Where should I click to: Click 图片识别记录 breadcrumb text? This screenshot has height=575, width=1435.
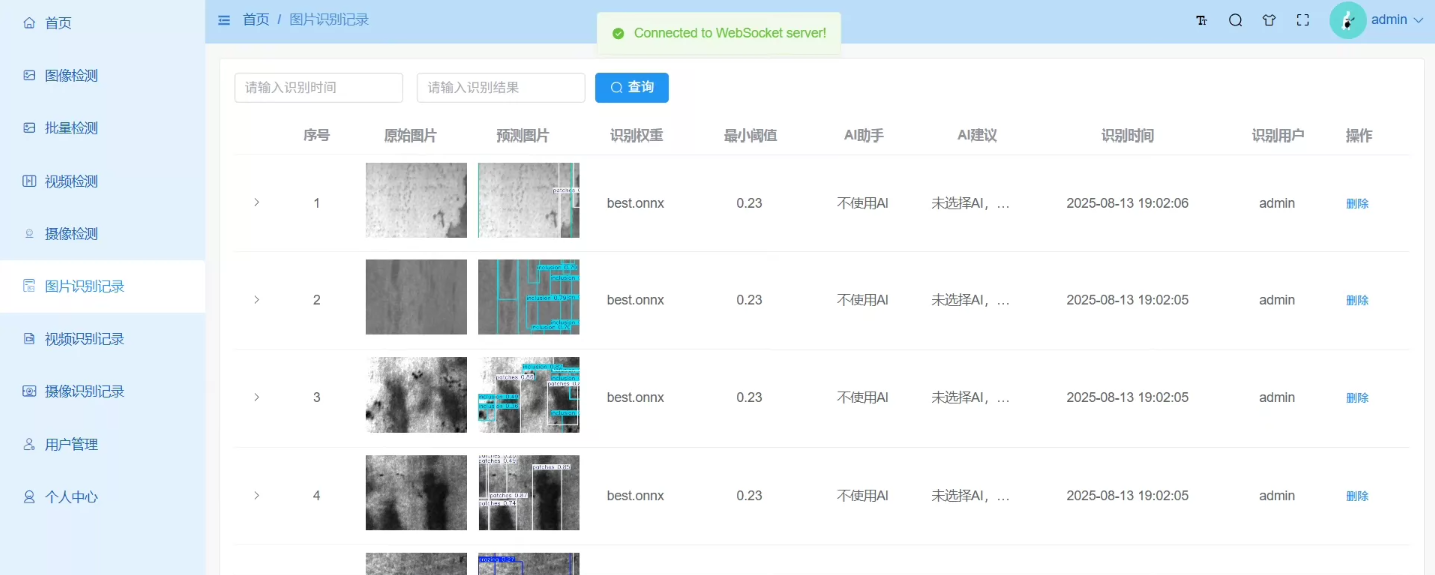329,20
